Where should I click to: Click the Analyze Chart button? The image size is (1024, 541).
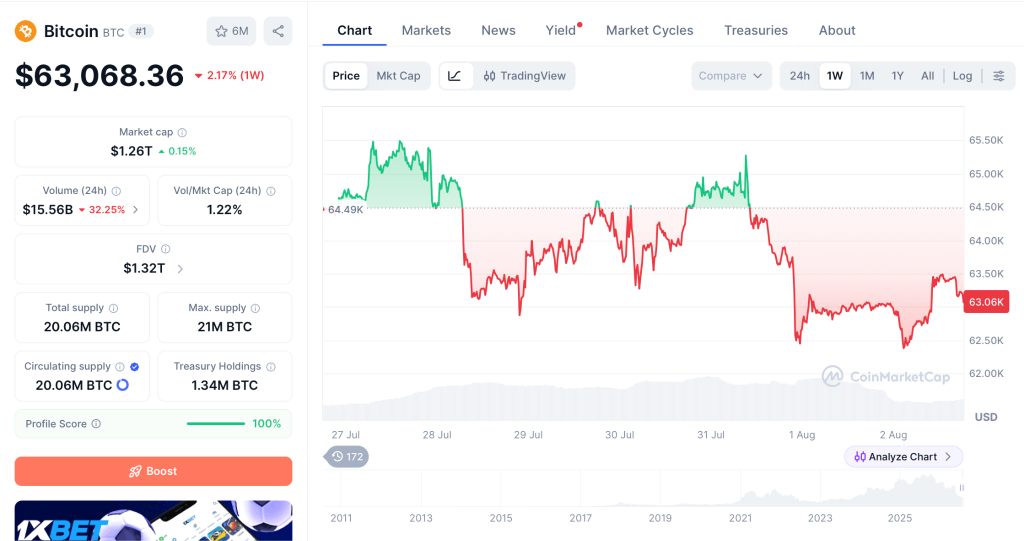coord(903,457)
